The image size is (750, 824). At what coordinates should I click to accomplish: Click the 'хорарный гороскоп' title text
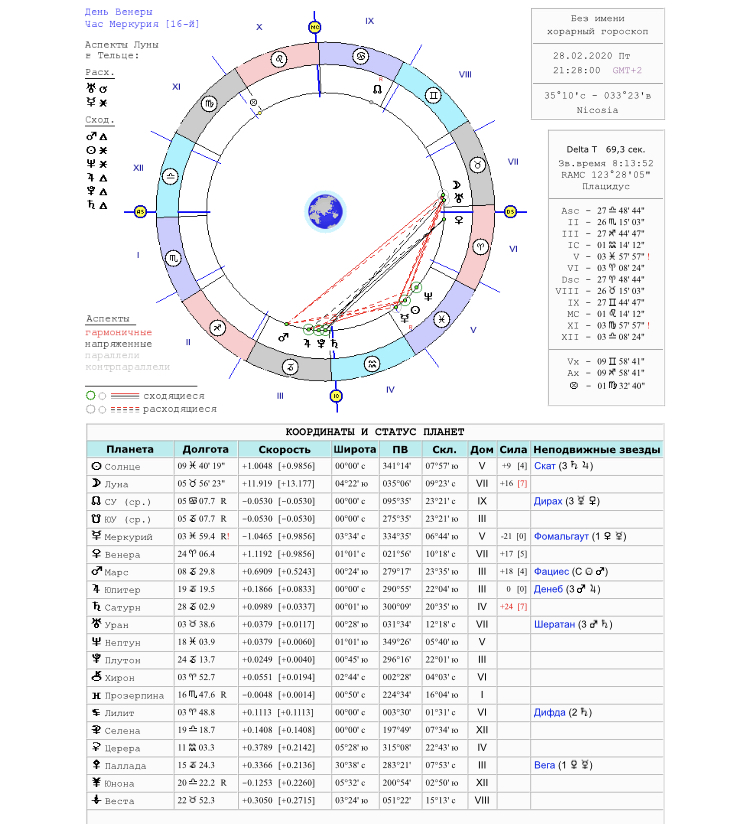tap(598, 31)
